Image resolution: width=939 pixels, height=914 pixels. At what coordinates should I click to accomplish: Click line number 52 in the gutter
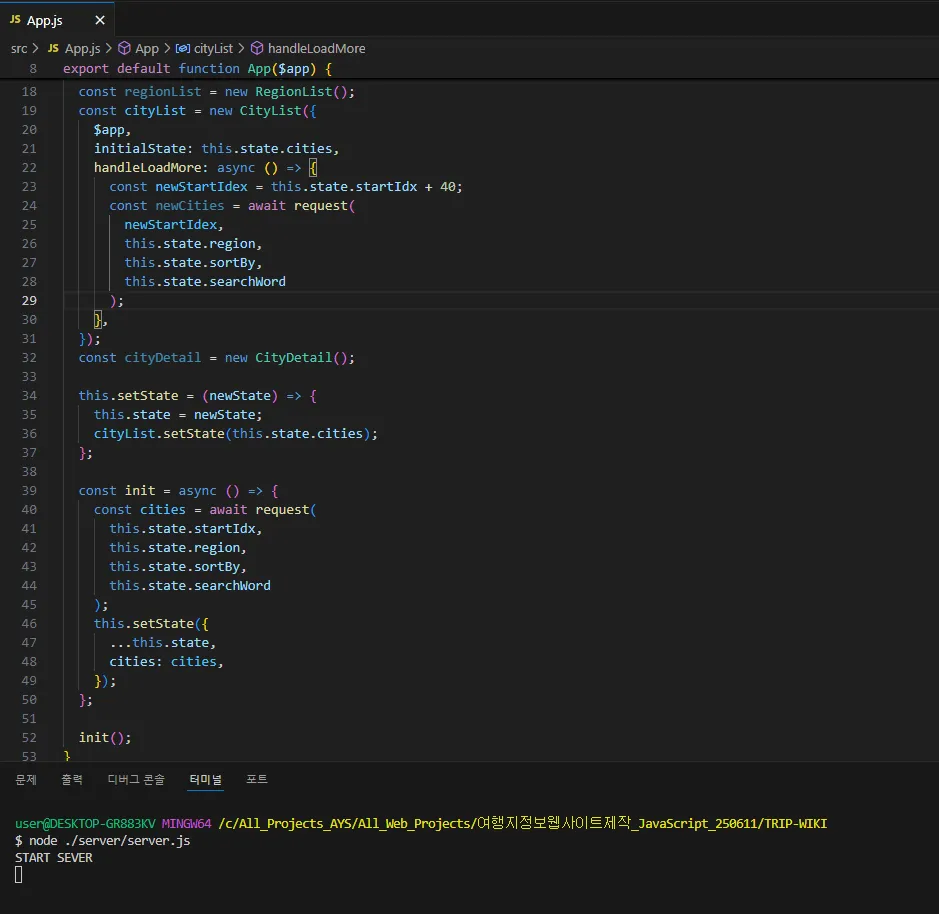[x=29, y=737]
